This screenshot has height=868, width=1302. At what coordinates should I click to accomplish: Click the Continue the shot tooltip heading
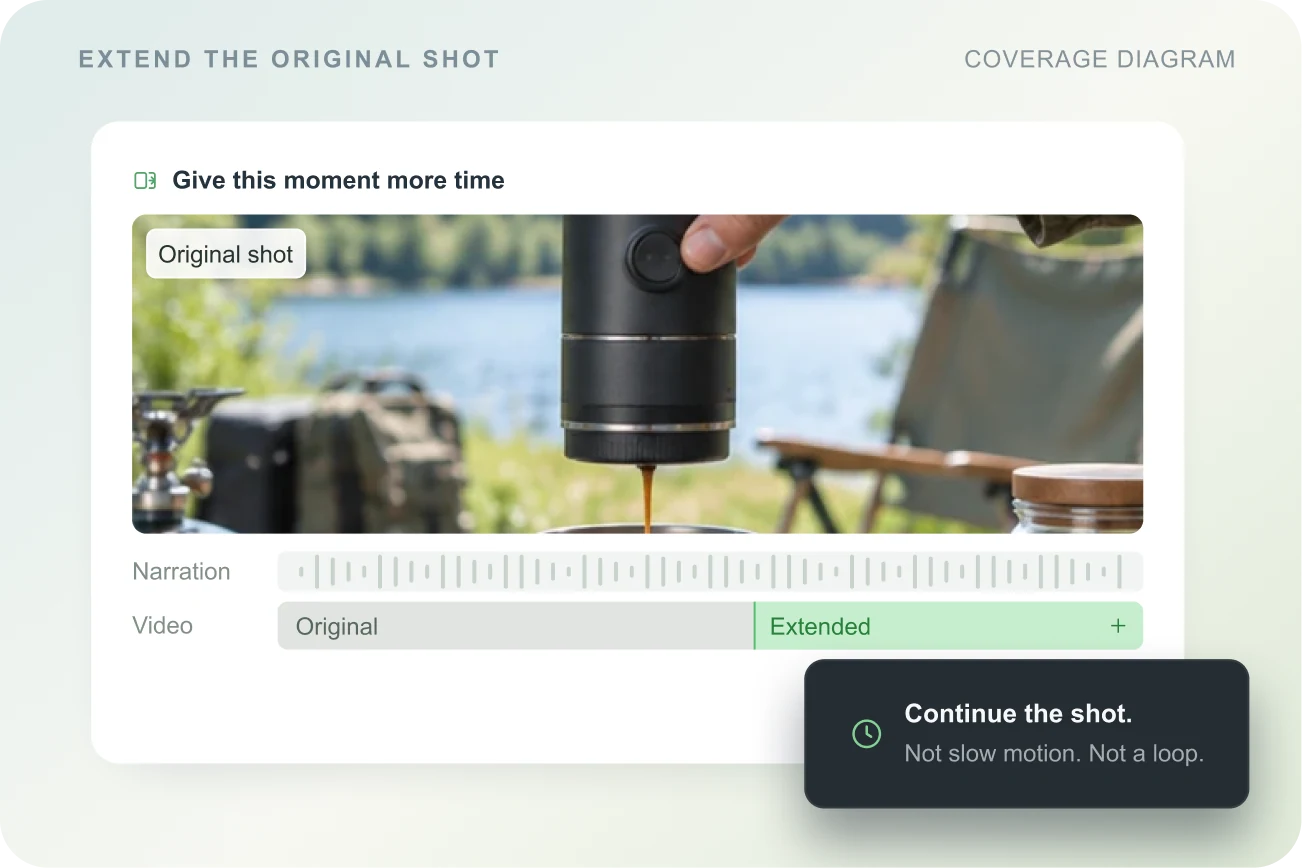tap(1018, 714)
